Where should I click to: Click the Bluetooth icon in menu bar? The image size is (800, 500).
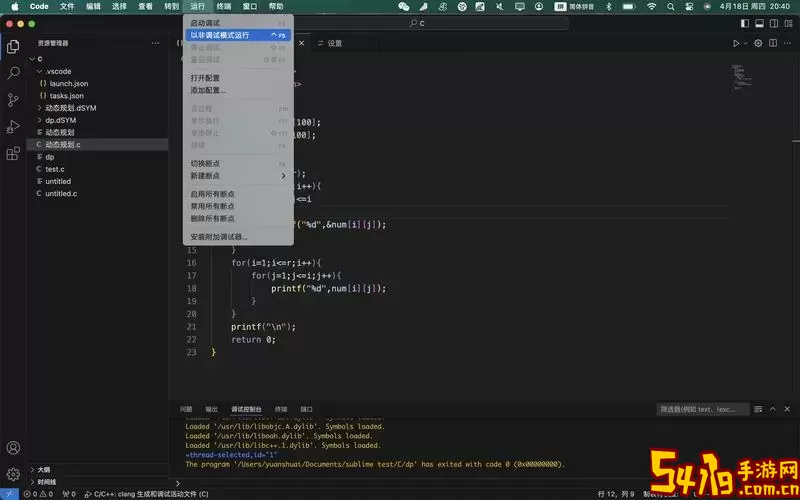coord(609,7)
